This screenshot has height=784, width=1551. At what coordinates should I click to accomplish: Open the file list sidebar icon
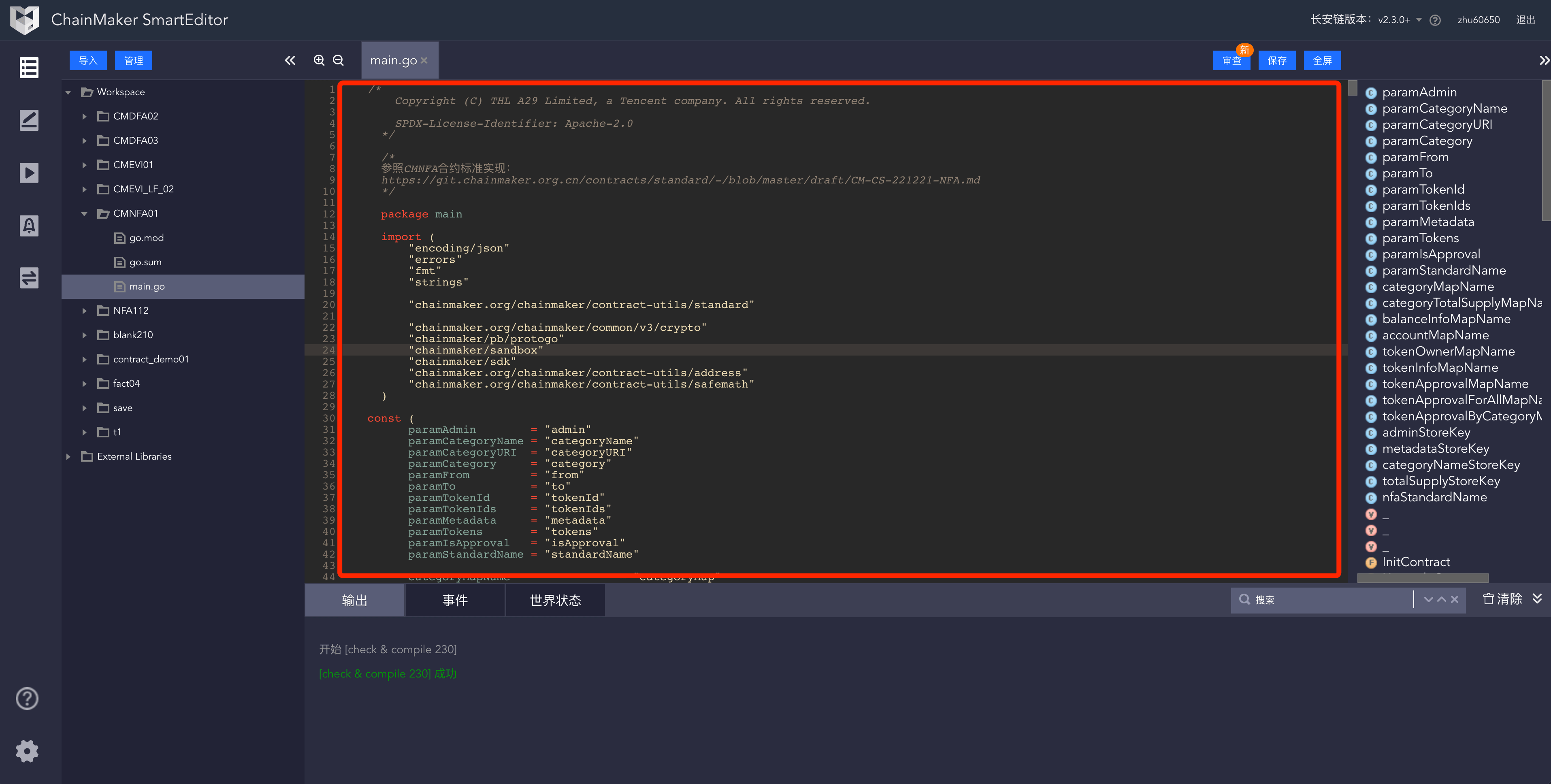pyautogui.click(x=29, y=68)
